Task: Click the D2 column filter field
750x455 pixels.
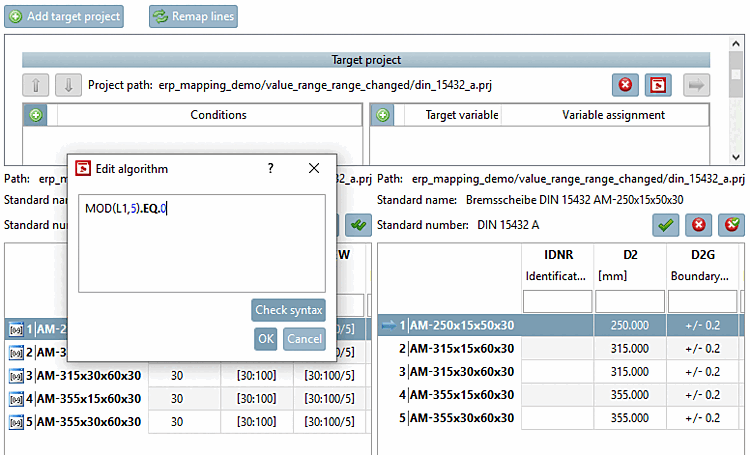Action: click(628, 300)
